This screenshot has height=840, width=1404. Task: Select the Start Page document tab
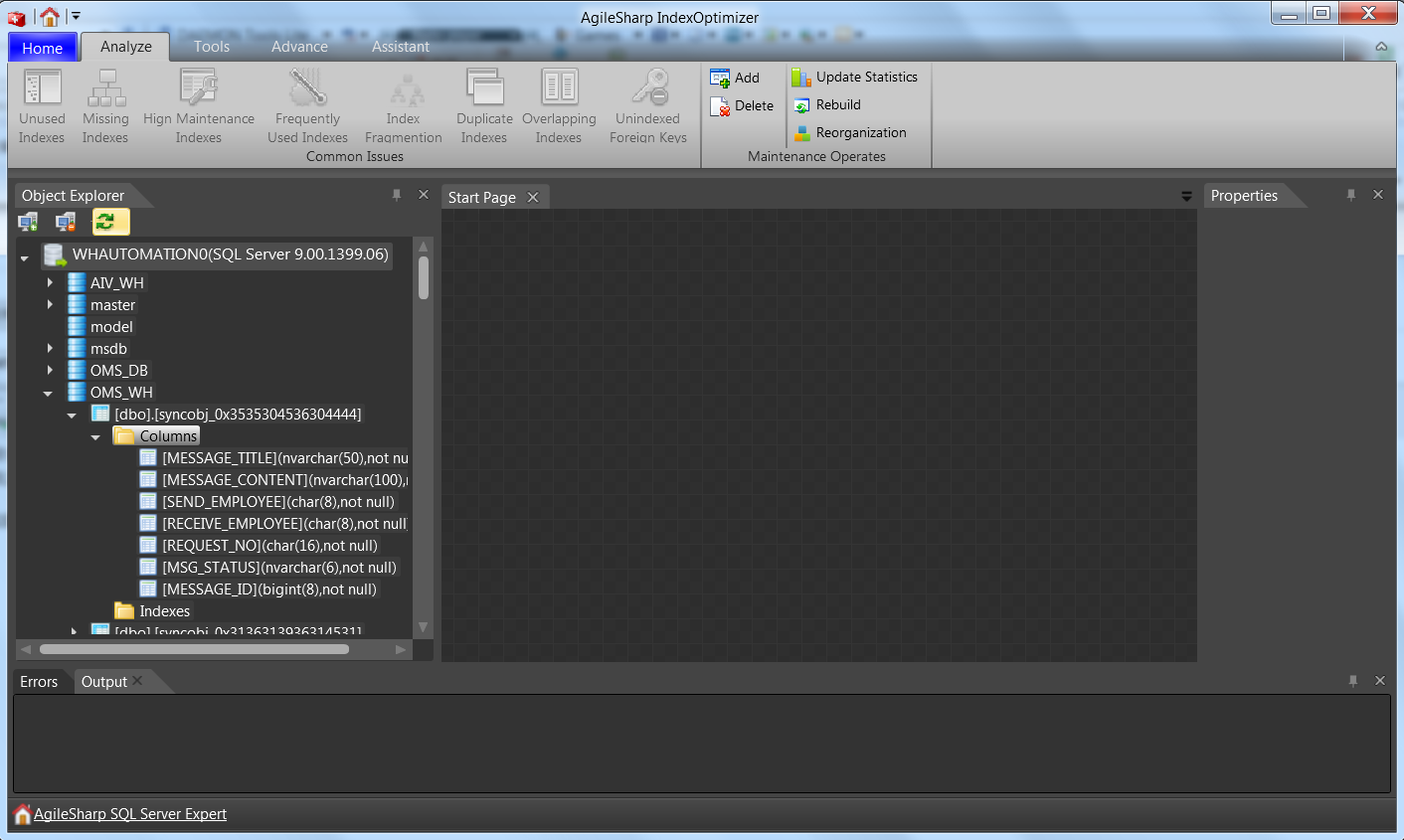coord(482,198)
